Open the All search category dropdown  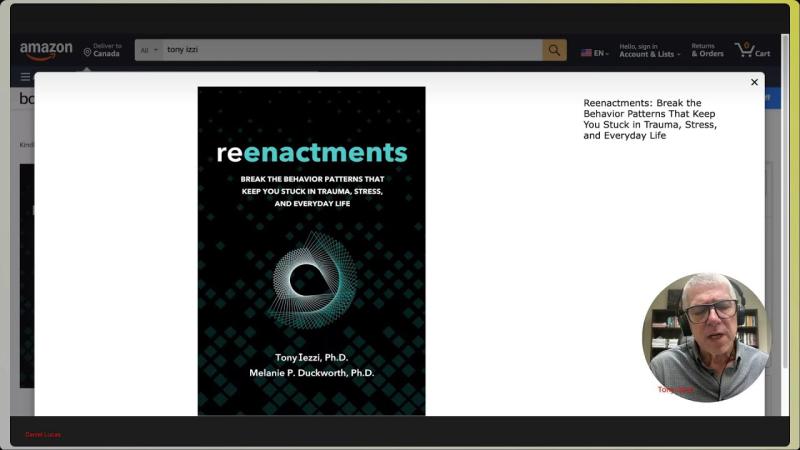coord(149,50)
